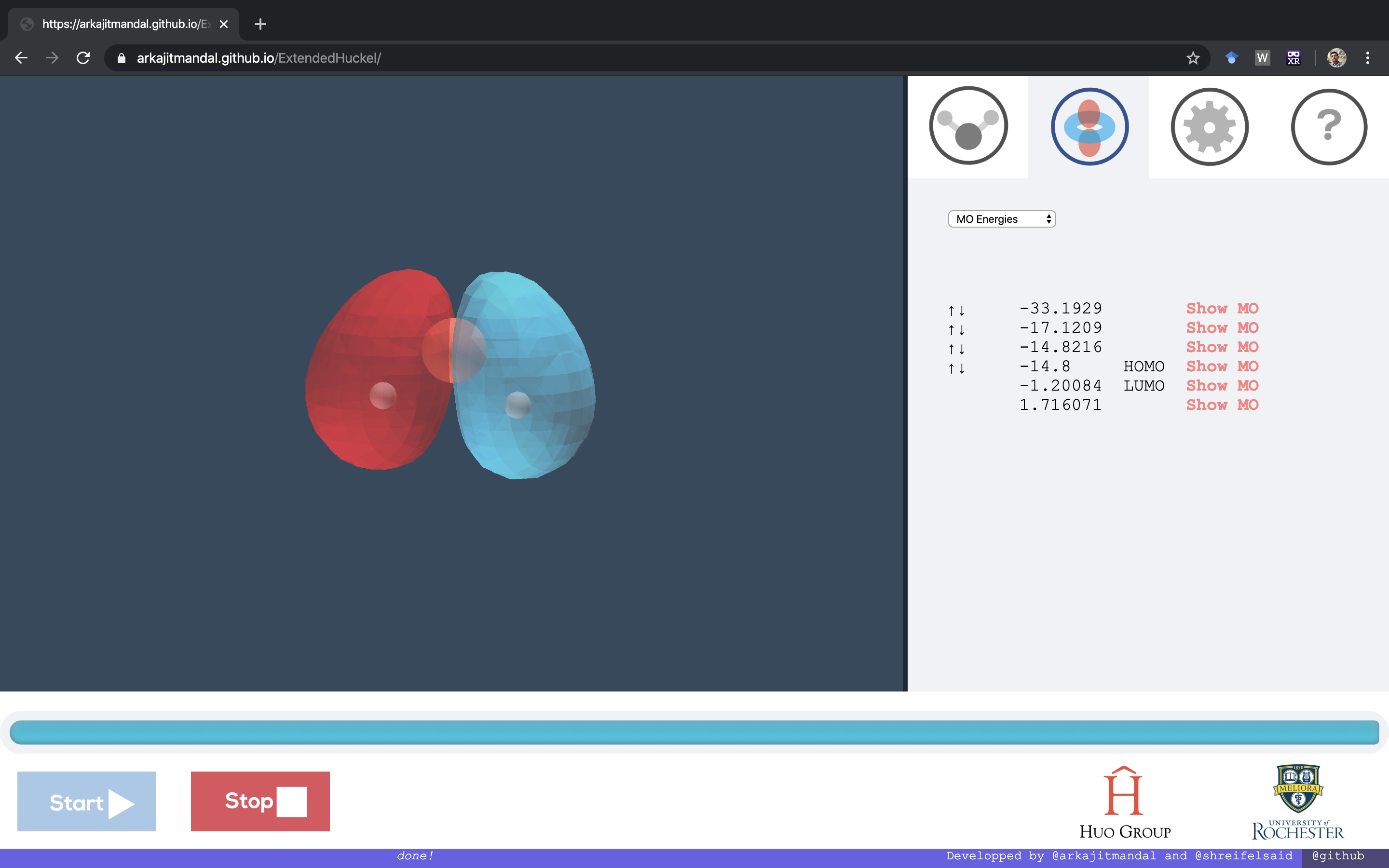Click the blue progress bar
The image size is (1389, 868).
pyautogui.click(x=694, y=732)
